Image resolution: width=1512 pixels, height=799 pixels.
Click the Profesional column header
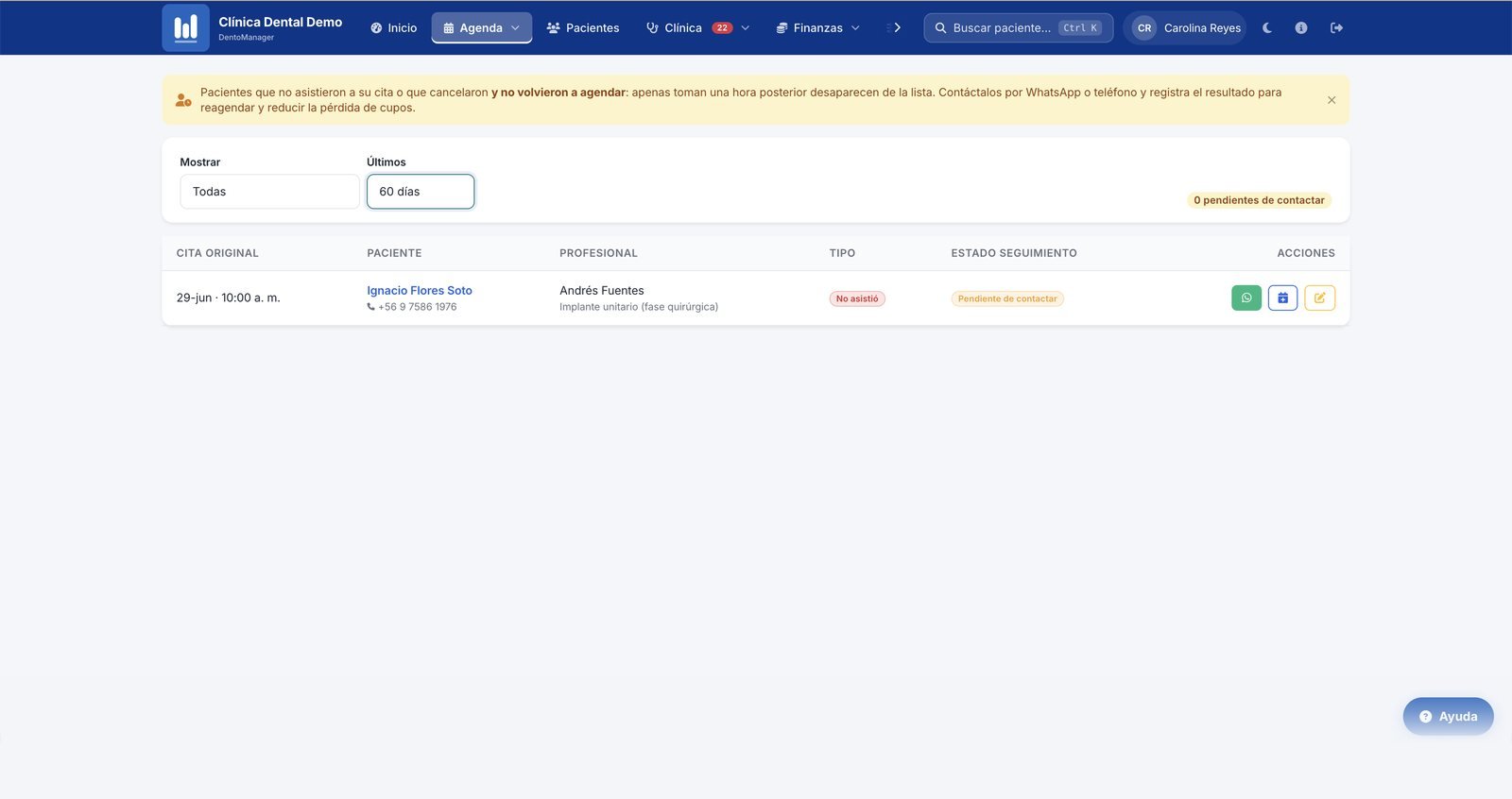(x=598, y=253)
